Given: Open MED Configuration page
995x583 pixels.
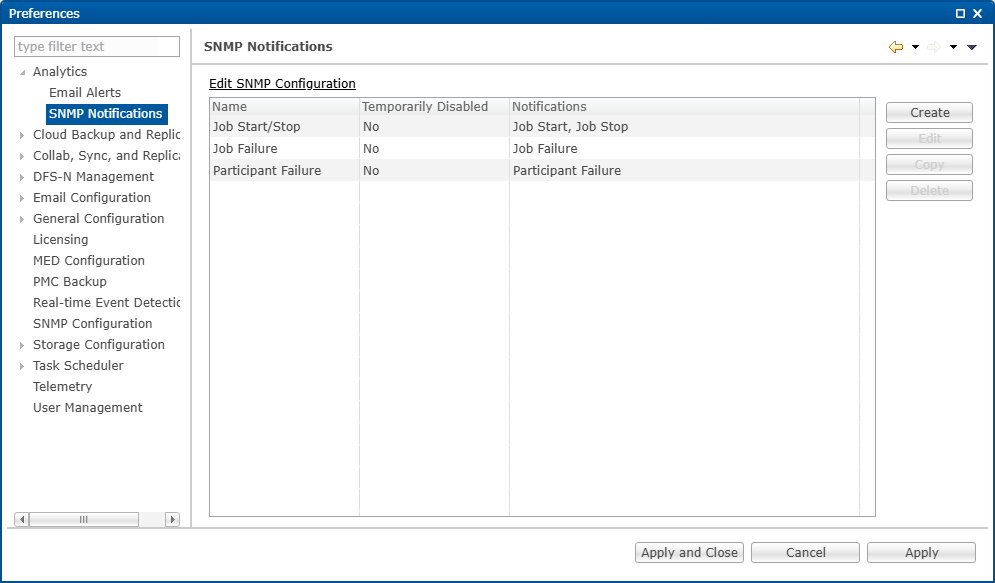Looking at the screenshot, I should (89, 261).
